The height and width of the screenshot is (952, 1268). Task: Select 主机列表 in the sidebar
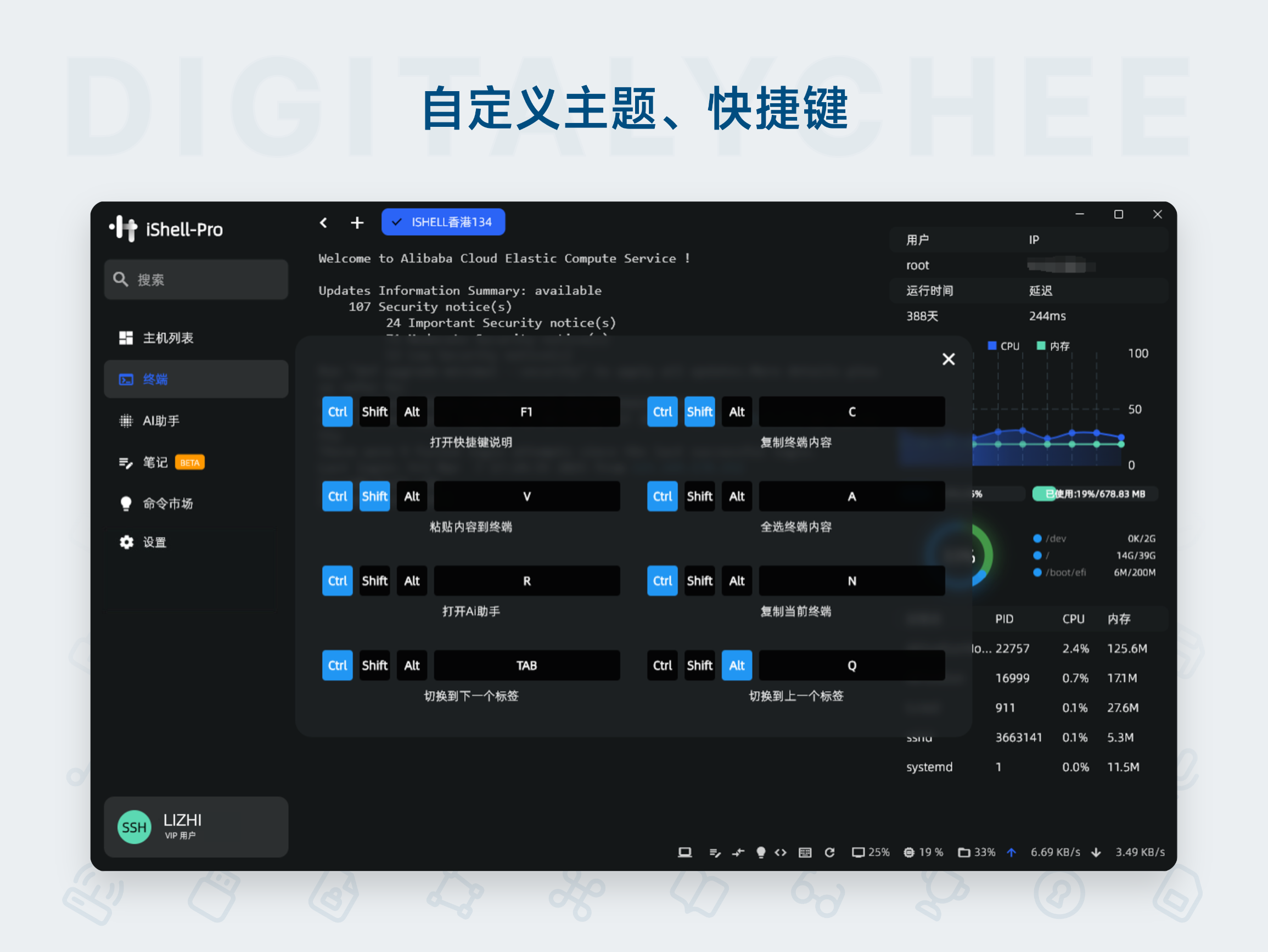click(169, 338)
